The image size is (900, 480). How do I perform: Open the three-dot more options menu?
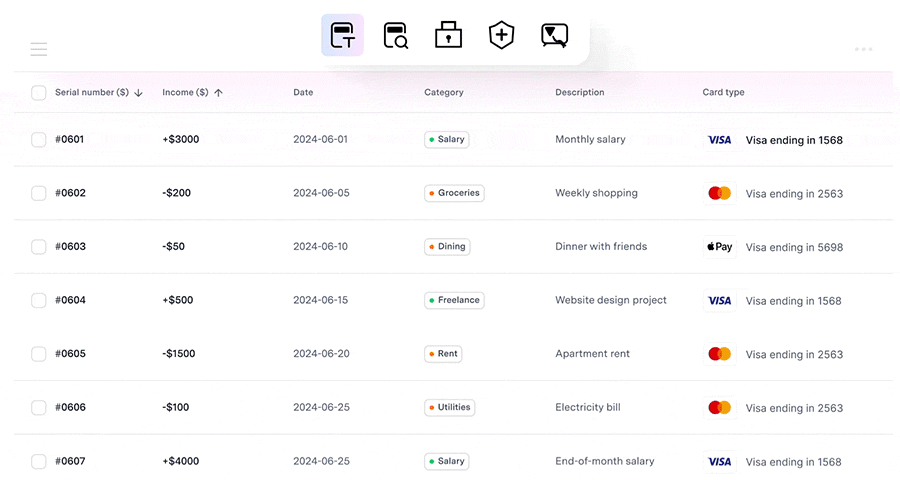pos(863,49)
